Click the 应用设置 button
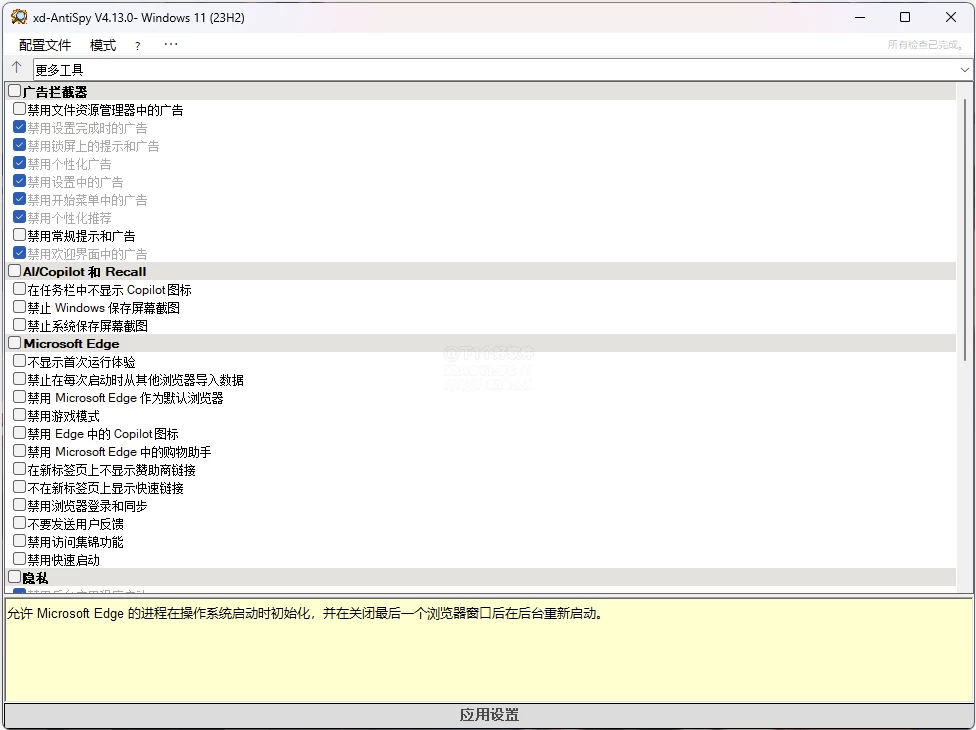Screen dimensions: 976x730 coord(488,715)
